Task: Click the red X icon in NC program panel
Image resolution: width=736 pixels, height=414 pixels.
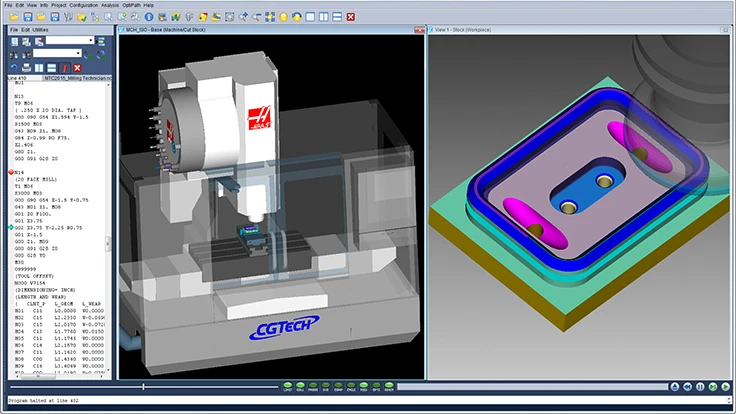Action: click(77, 67)
